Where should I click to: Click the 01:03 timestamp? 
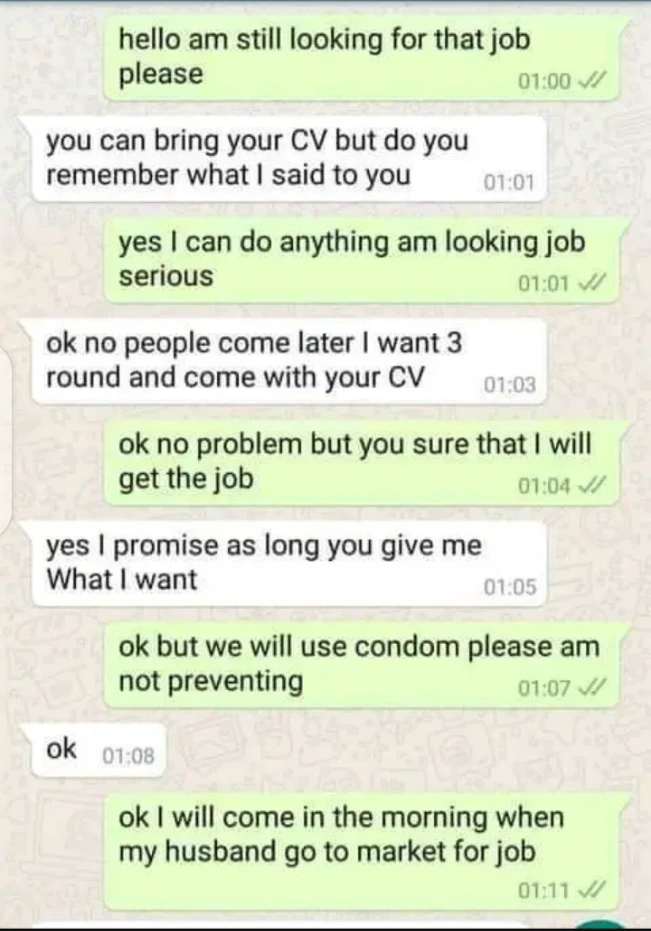(510, 385)
